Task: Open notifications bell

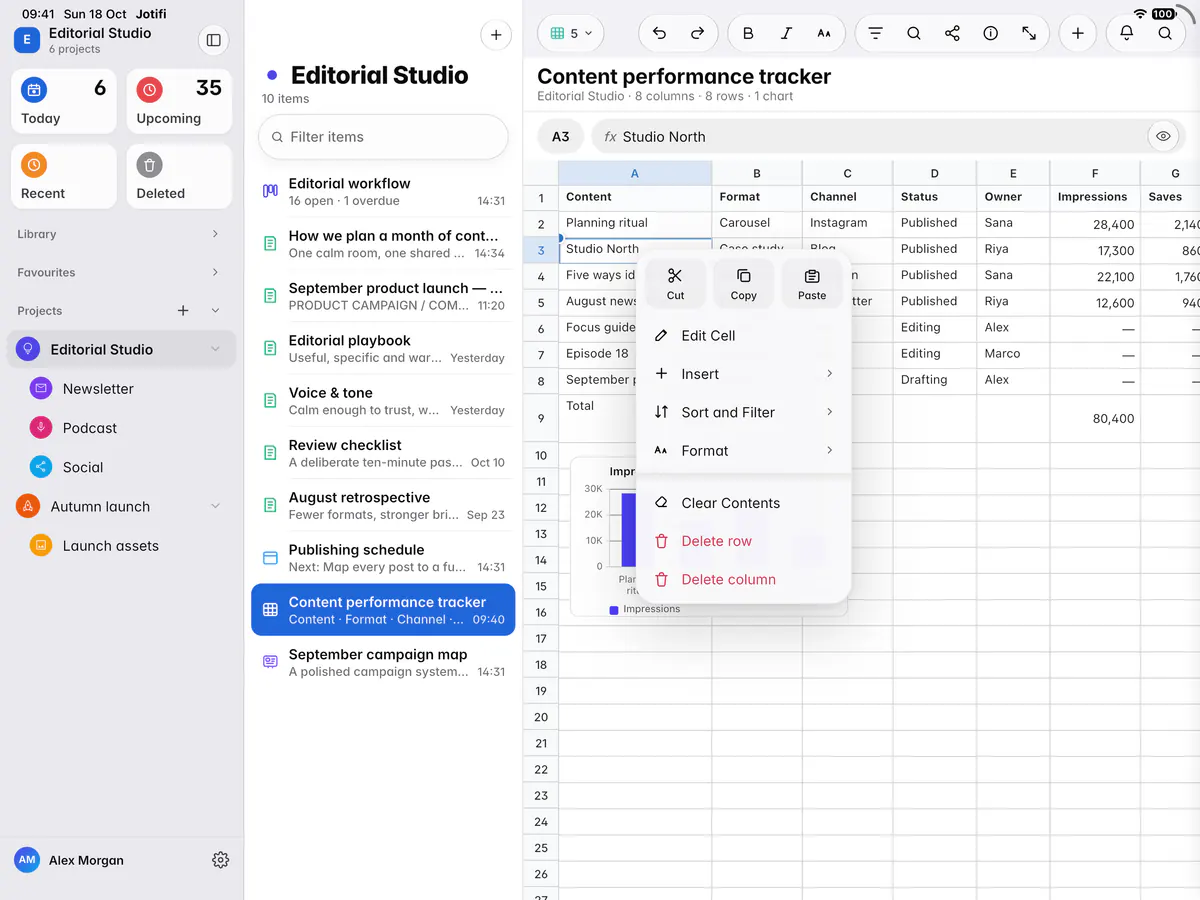Action: coord(1127,33)
